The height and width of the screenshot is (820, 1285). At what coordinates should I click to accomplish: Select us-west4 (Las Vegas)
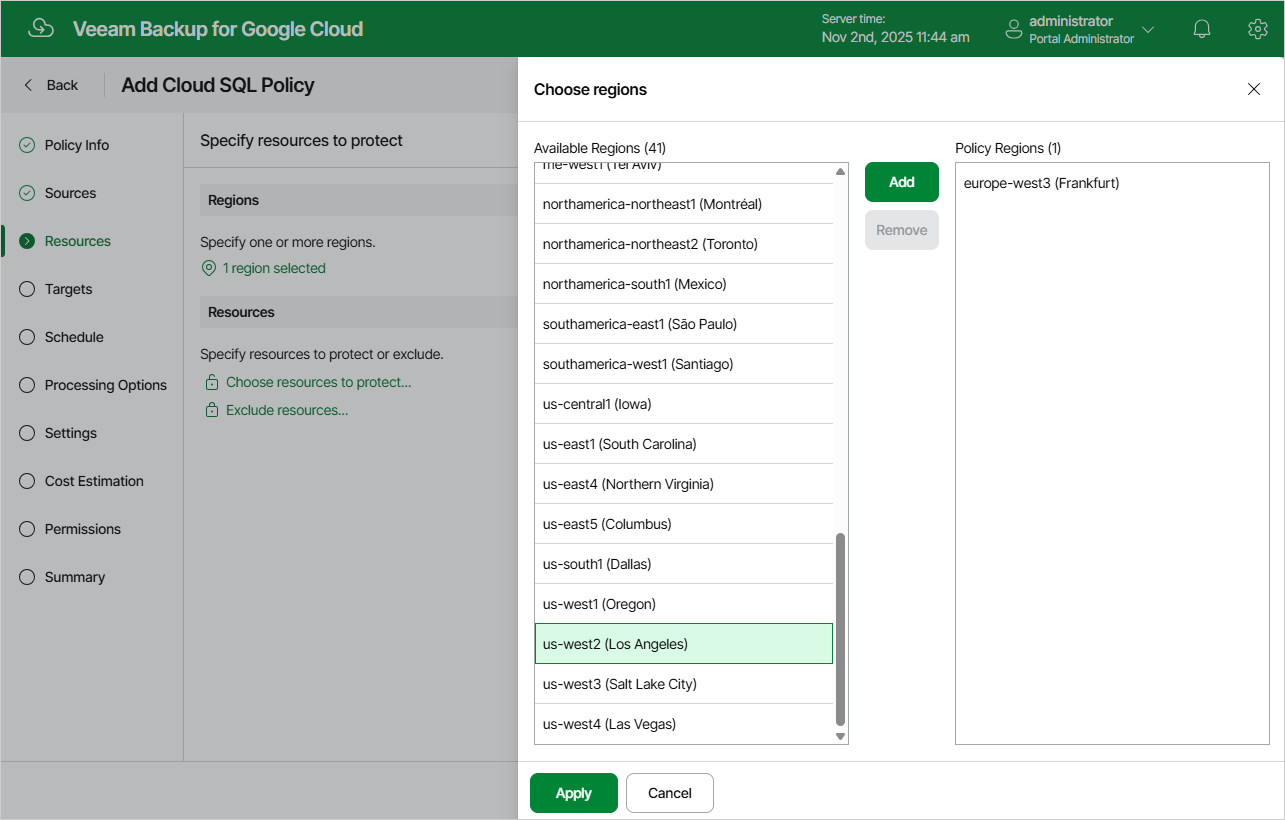[x=684, y=724]
